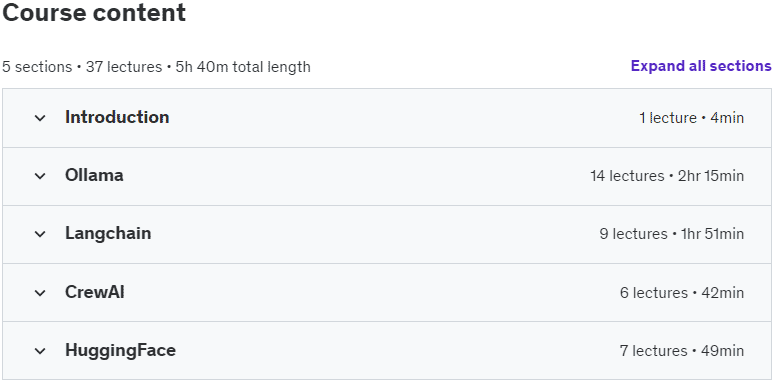Expand all sections link
775x383 pixels.
tap(701, 66)
